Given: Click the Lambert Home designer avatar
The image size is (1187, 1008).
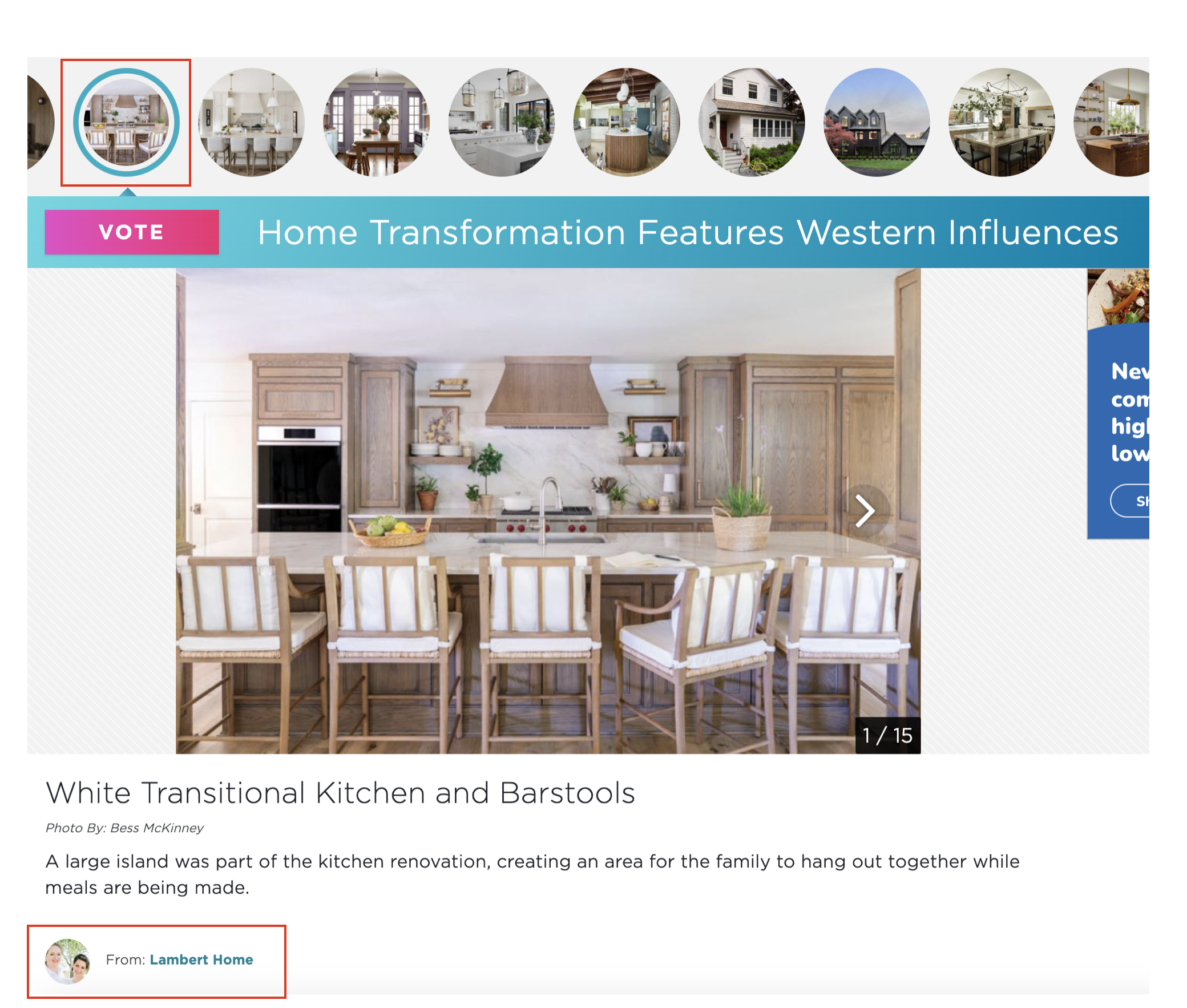Looking at the screenshot, I should coord(68,961).
